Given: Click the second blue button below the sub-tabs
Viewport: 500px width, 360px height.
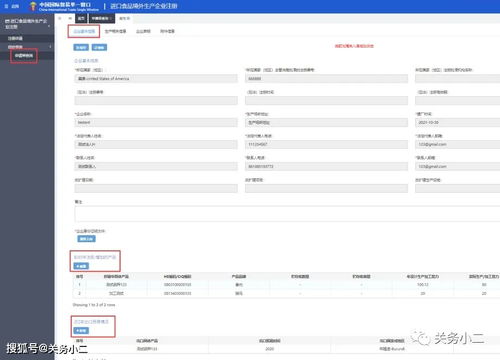Looking at the screenshot, I should 99,47.
